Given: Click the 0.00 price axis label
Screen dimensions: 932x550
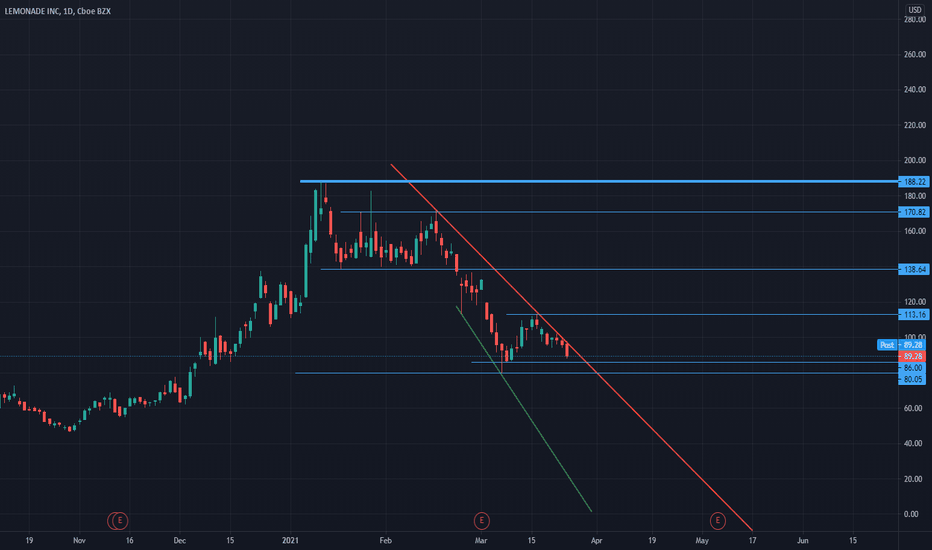Looking at the screenshot, I should click(x=911, y=514).
